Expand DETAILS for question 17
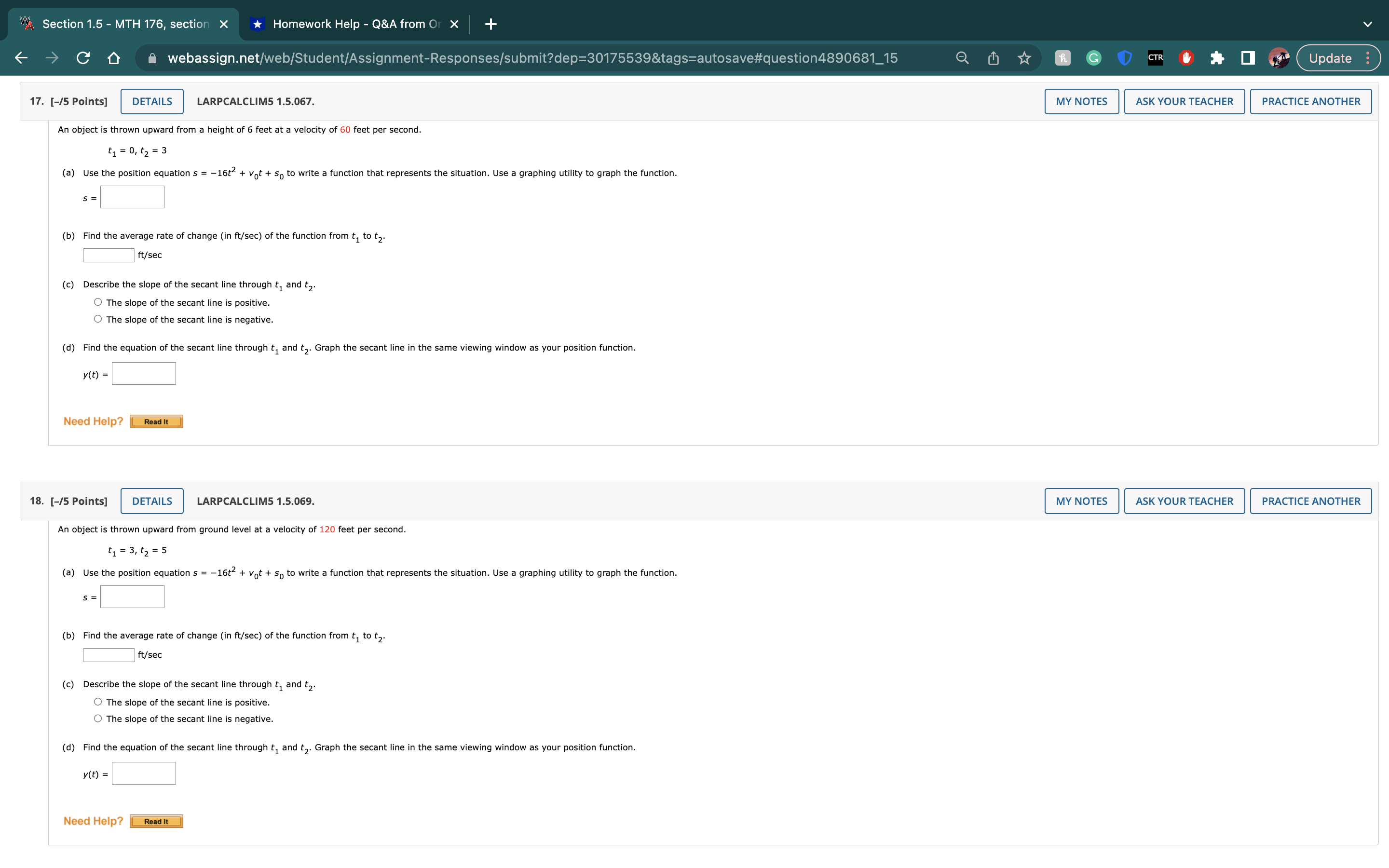The image size is (1389, 868). click(x=152, y=102)
